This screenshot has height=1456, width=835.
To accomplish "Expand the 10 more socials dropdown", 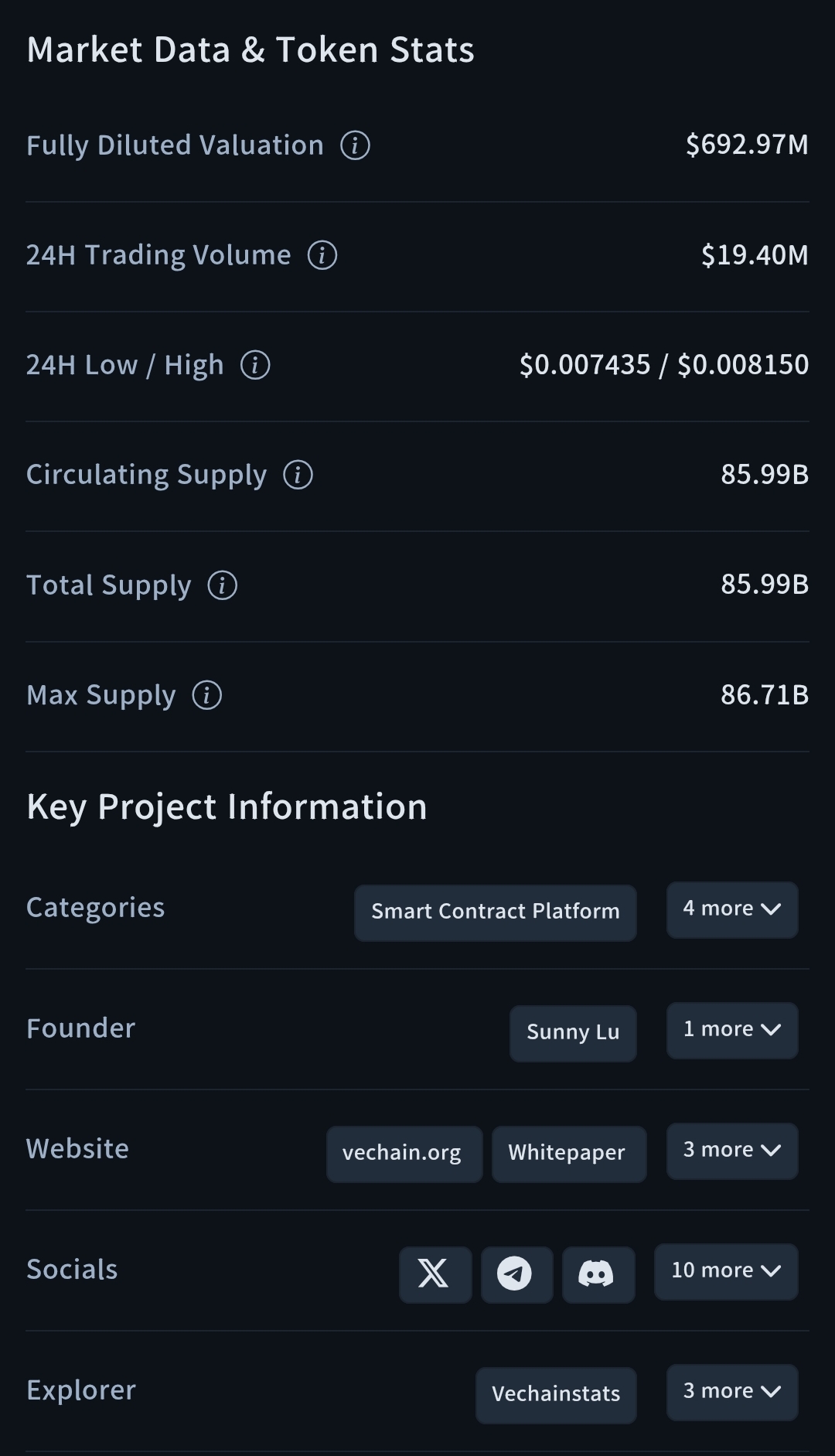I will (x=725, y=1271).
